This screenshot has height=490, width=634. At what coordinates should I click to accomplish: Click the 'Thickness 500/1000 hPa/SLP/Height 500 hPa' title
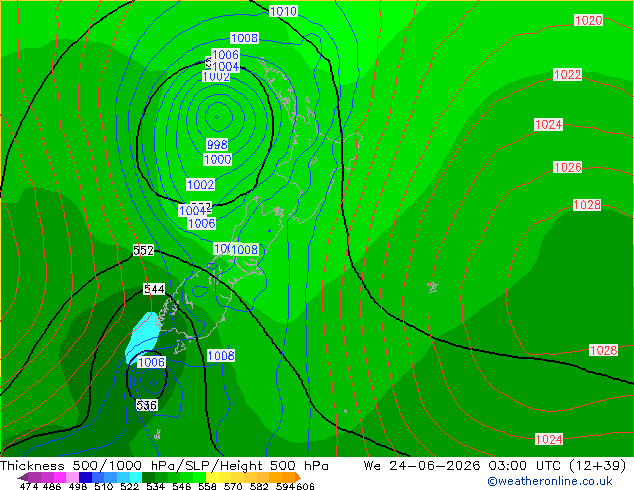point(164,466)
